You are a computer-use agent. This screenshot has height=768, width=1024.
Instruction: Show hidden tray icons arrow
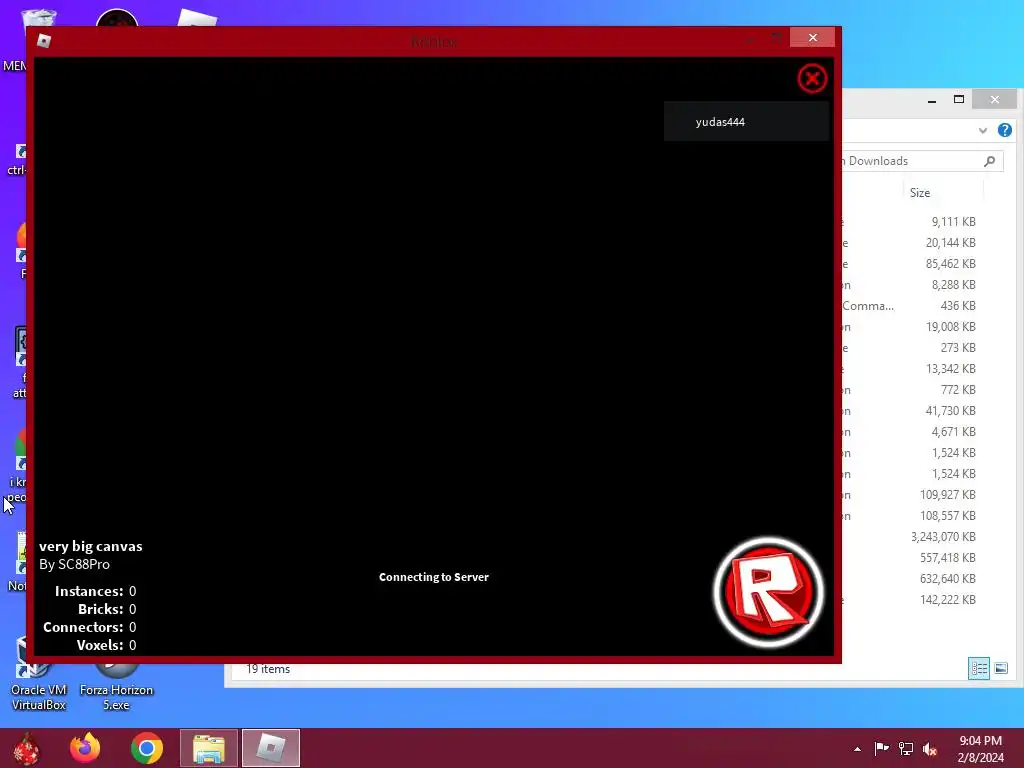click(857, 749)
